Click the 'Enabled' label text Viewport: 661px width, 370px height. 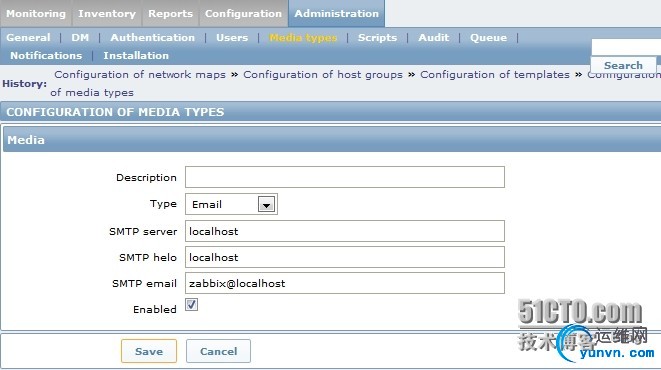click(155, 309)
